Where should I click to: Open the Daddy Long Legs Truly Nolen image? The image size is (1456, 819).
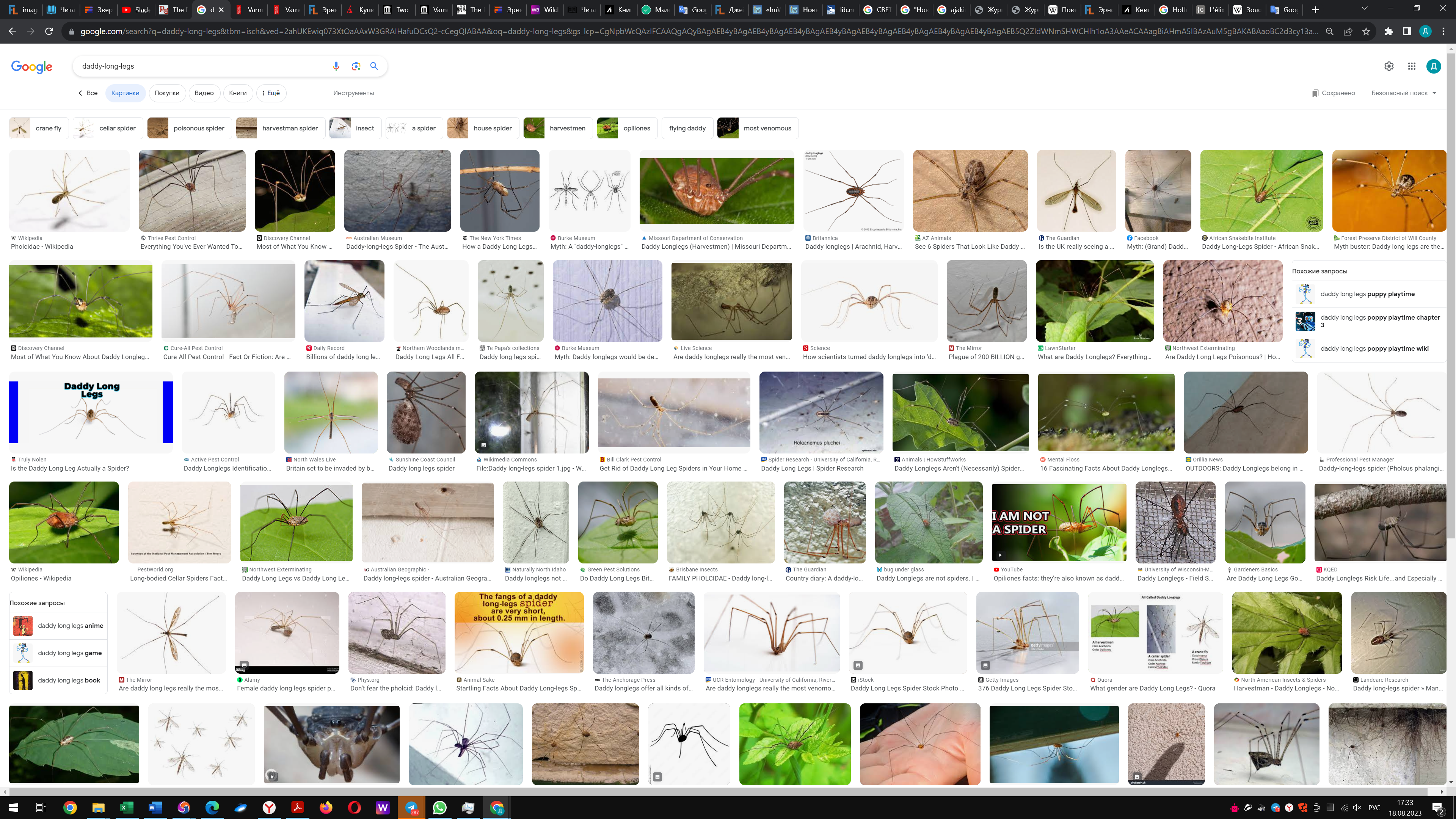pyautogui.click(x=91, y=412)
